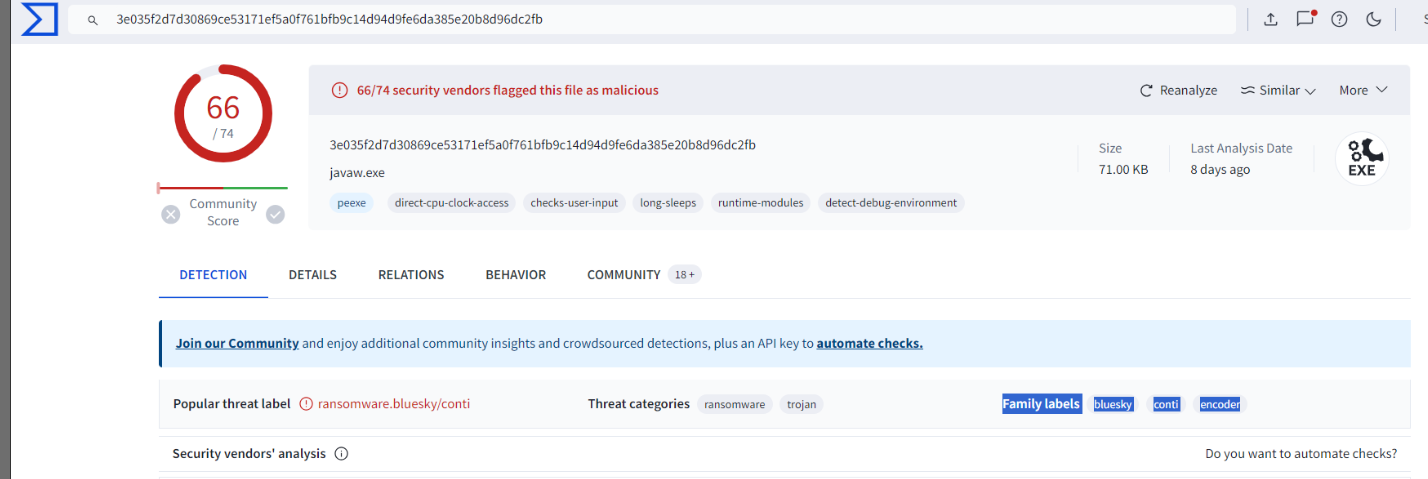Select the bluesky family label

[1113, 404]
